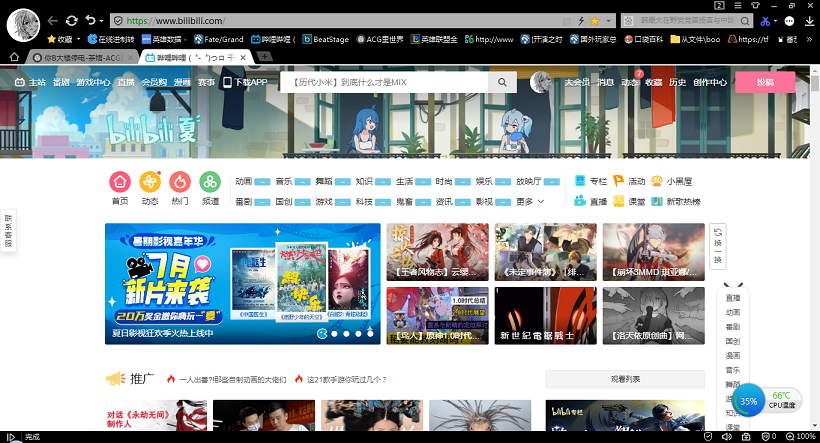
Task: Open the BeatStage bookmark
Action: [x=326, y=39]
